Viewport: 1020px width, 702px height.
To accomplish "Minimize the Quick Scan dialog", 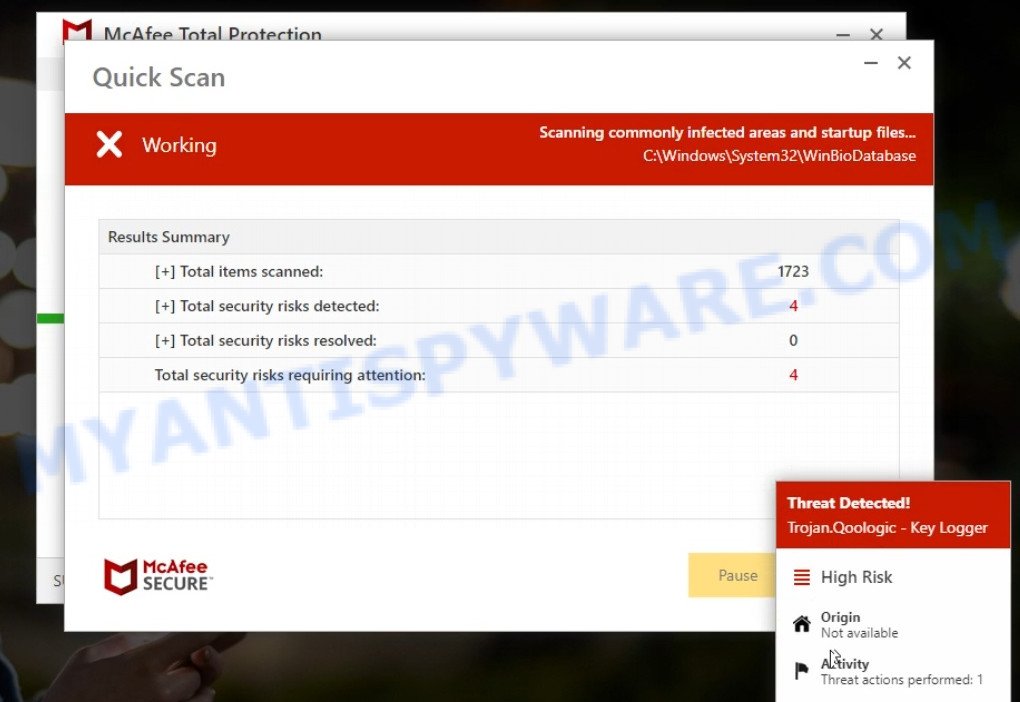I will click(871, 63).
